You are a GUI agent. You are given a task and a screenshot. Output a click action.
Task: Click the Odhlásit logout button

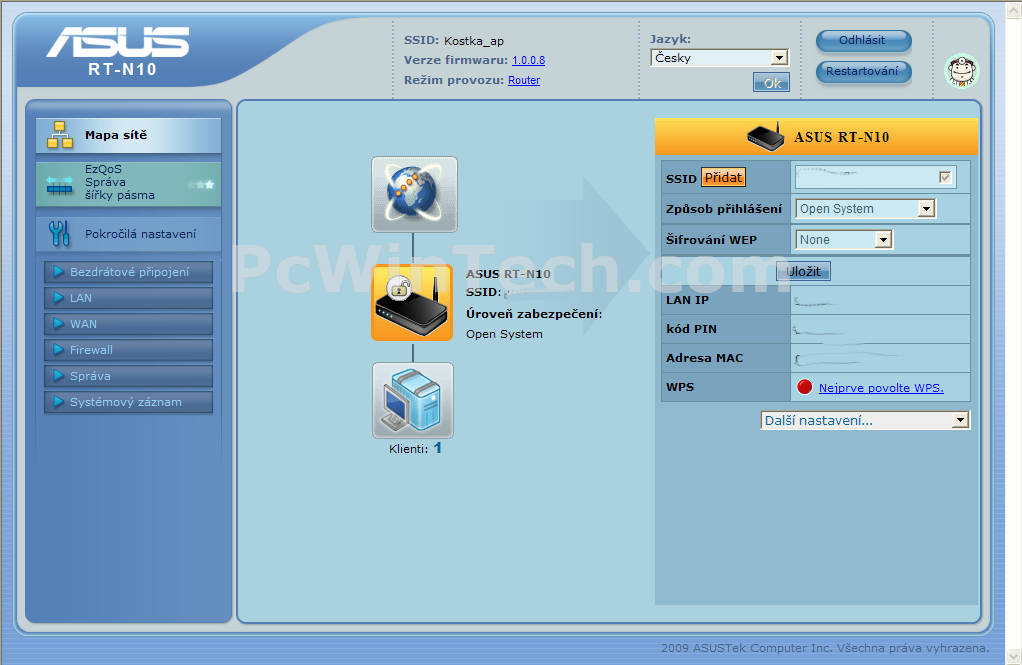point(864,40)
